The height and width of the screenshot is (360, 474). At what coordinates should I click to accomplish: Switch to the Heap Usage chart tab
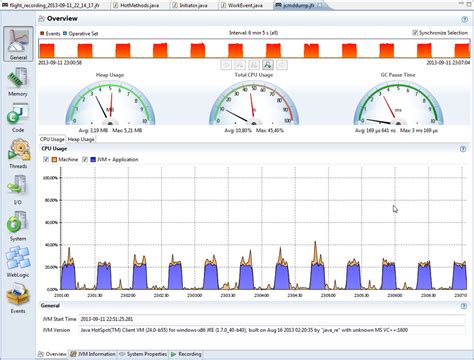tap(81, 139)
